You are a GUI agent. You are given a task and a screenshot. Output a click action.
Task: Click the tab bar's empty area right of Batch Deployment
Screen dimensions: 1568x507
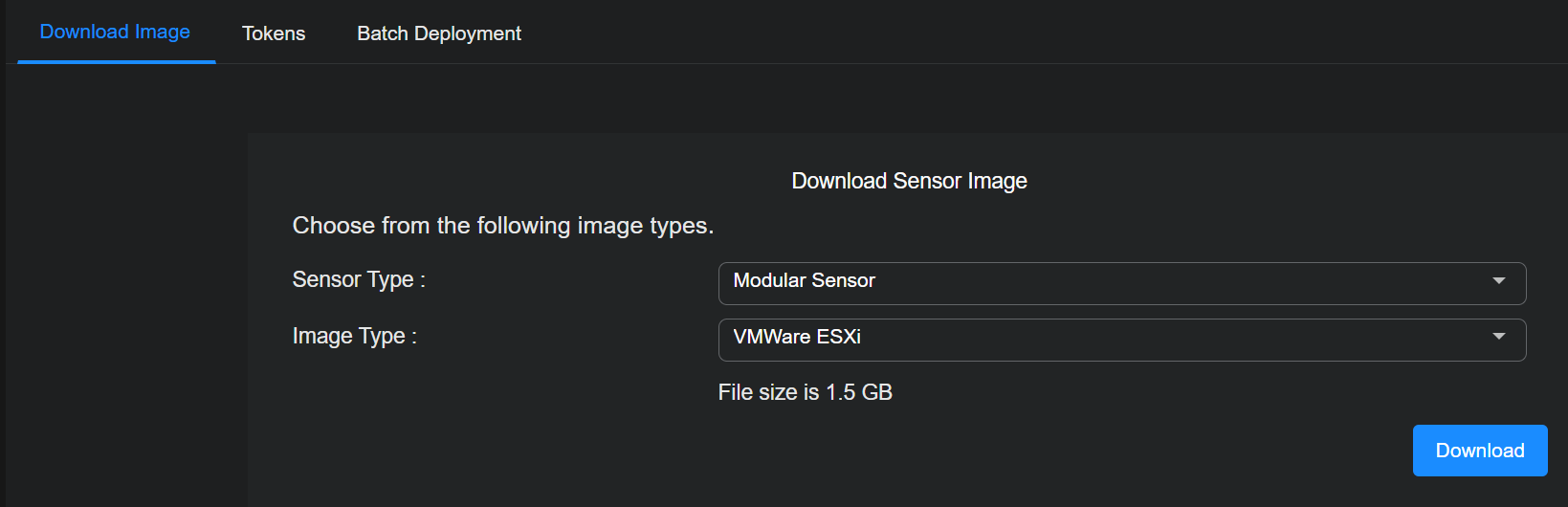point(957,33)
